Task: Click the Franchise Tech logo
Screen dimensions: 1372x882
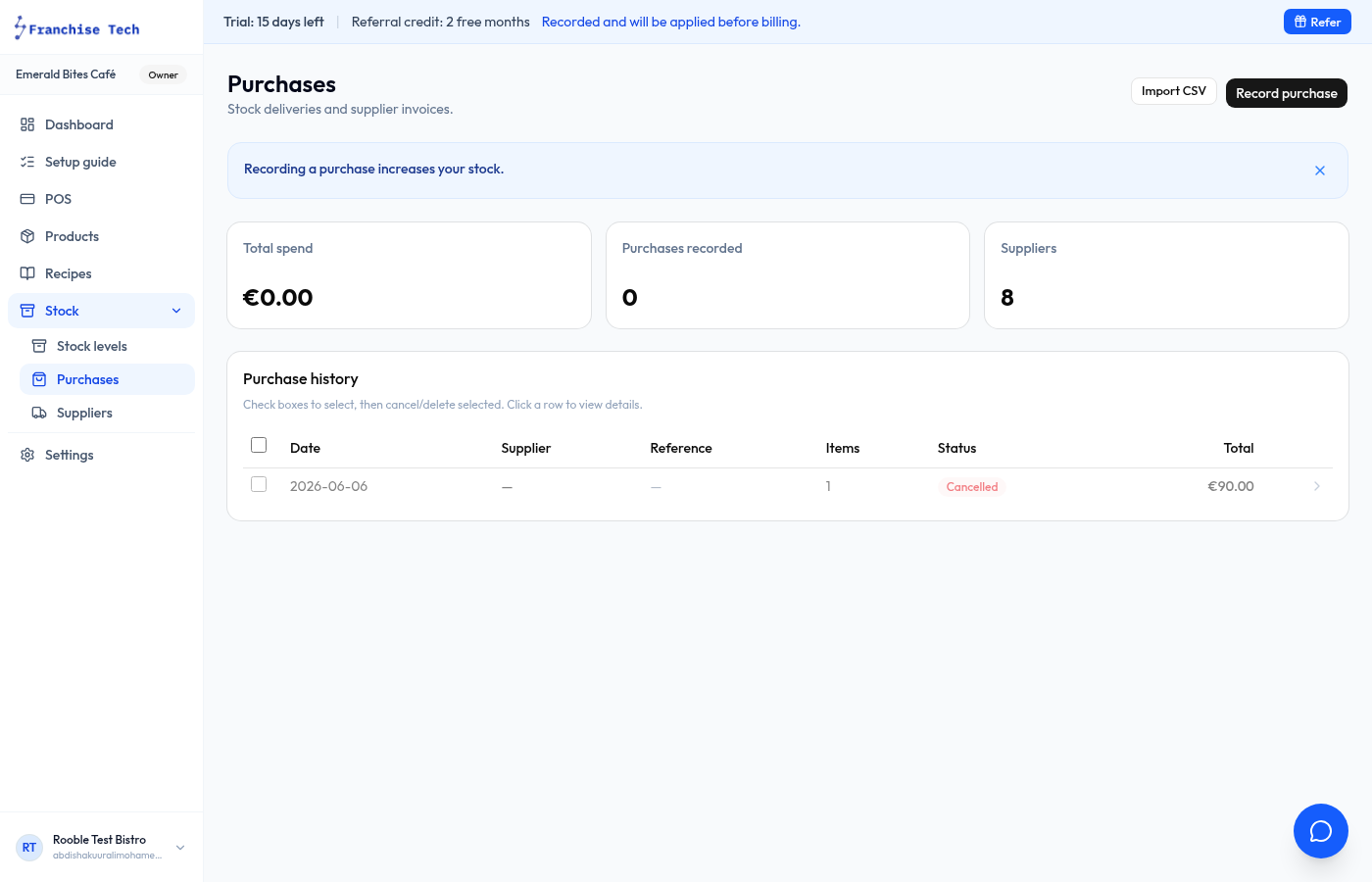Action: pos(76,28)
